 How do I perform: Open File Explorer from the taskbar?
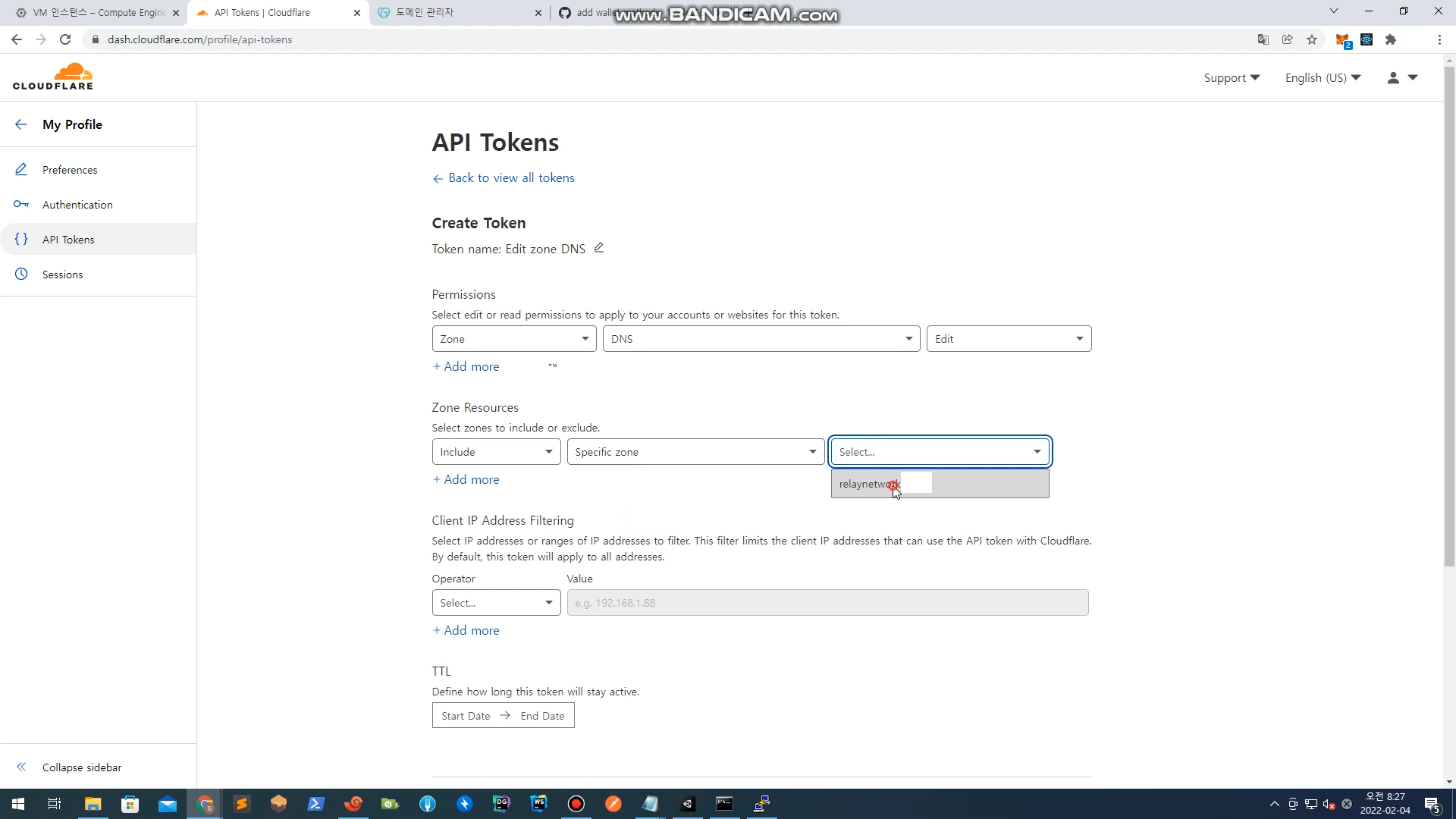tap(93, 804)
